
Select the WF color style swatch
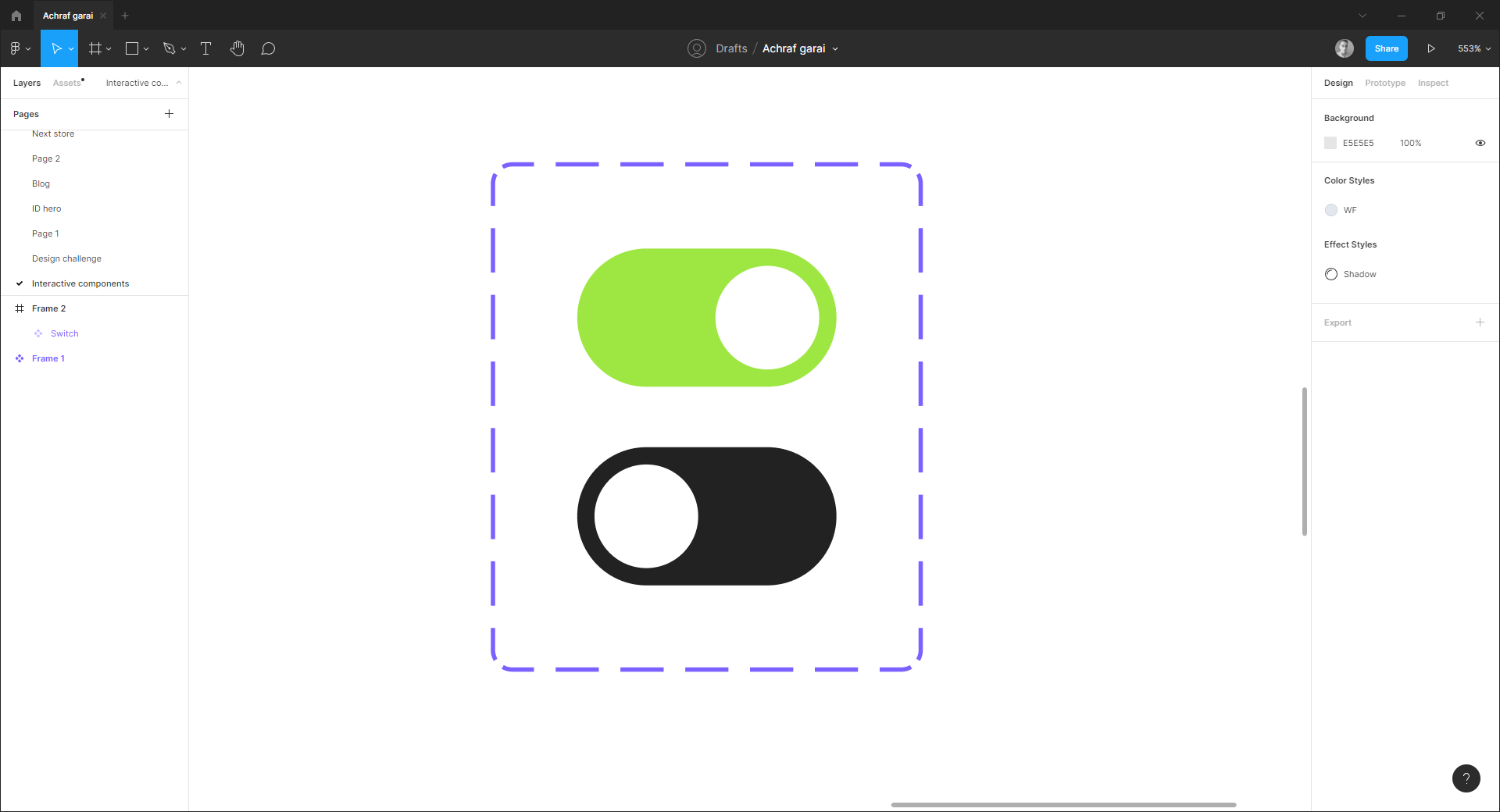pyautogui.click(x=1331, y=210)
